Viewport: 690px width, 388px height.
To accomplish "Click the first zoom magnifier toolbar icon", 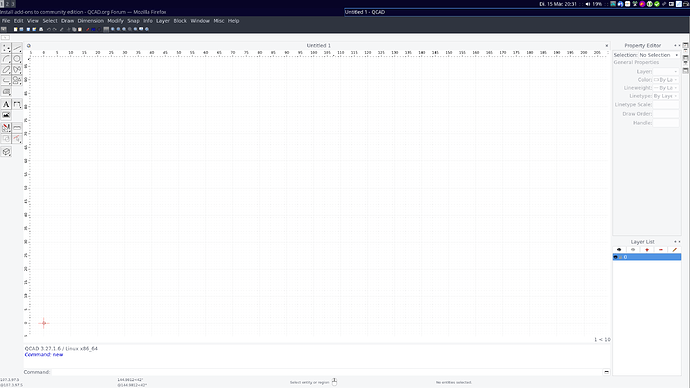I will (113, 29).
